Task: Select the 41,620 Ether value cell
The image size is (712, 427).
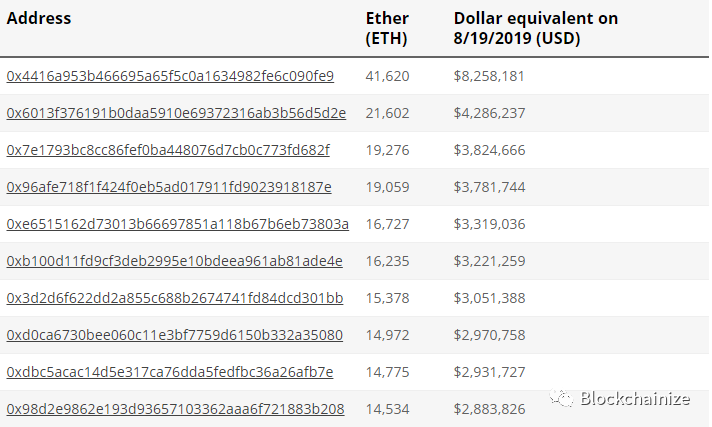Action: (389, 76)
